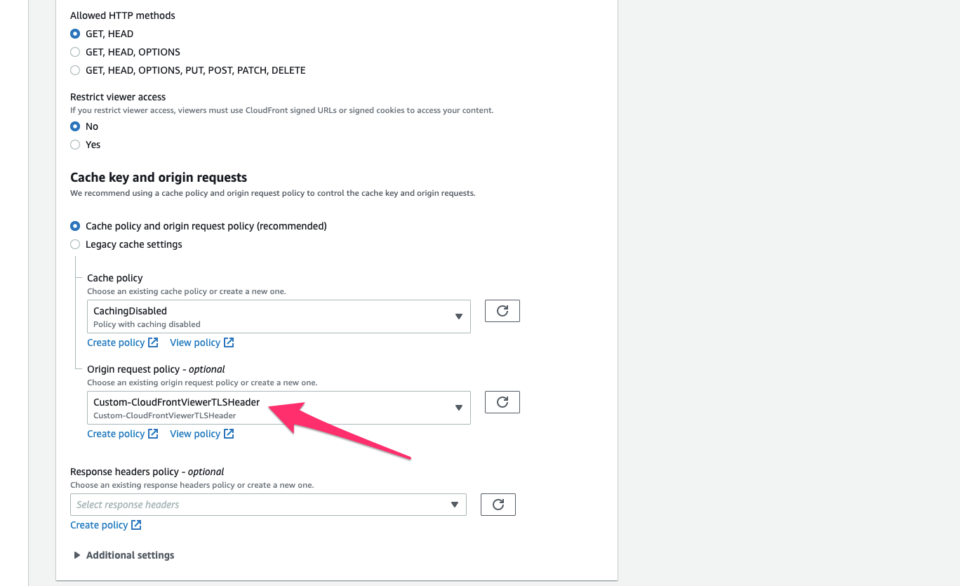Select Legacy cache settings
Screen dimensions: 960x586
(x=75, y=243)
